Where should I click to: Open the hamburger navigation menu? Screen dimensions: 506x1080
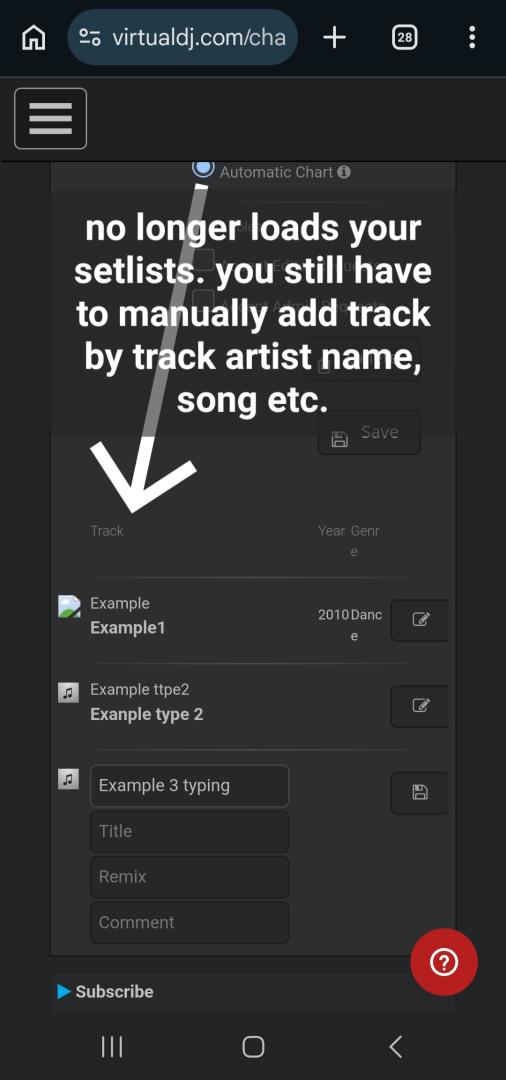(50, 118)
